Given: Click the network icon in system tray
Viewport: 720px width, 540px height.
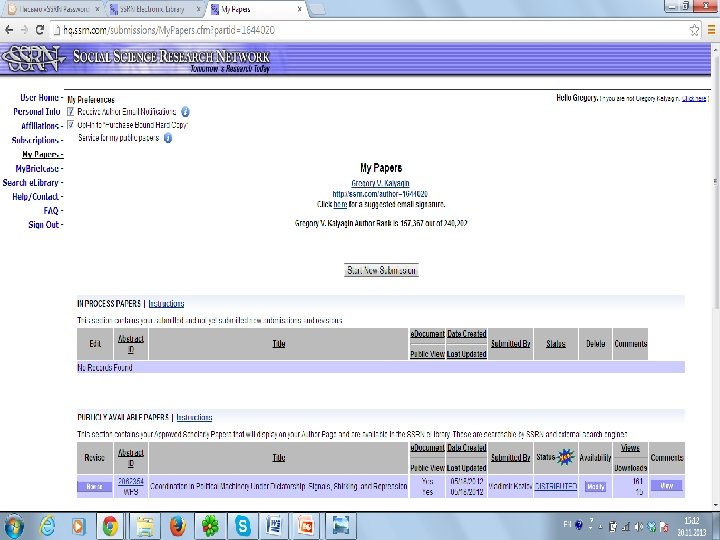Looking at the screenshot, I should tap(625, 527).
